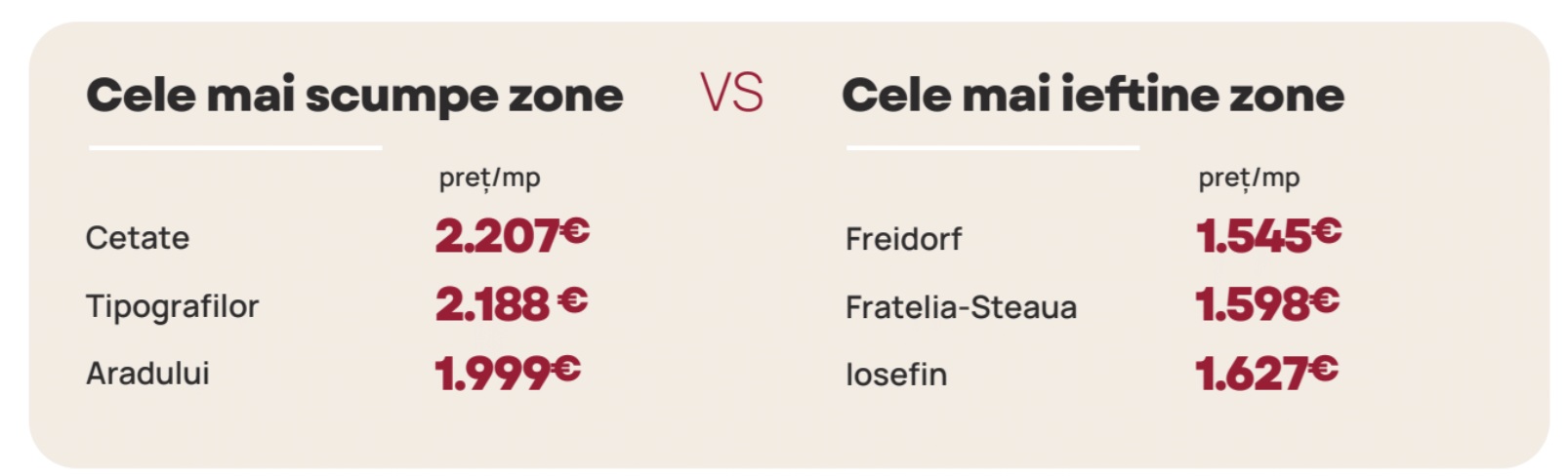Select the 1.999€ Aradului price
This screenshot has width=1568, height=476.
click(x=507, y=373)
